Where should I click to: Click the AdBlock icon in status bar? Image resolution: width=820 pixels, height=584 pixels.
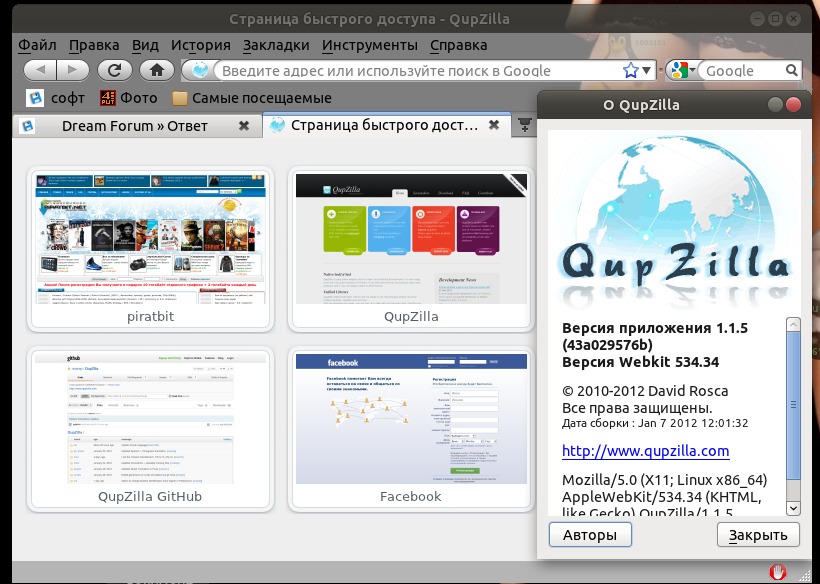[x=778, y=571]
